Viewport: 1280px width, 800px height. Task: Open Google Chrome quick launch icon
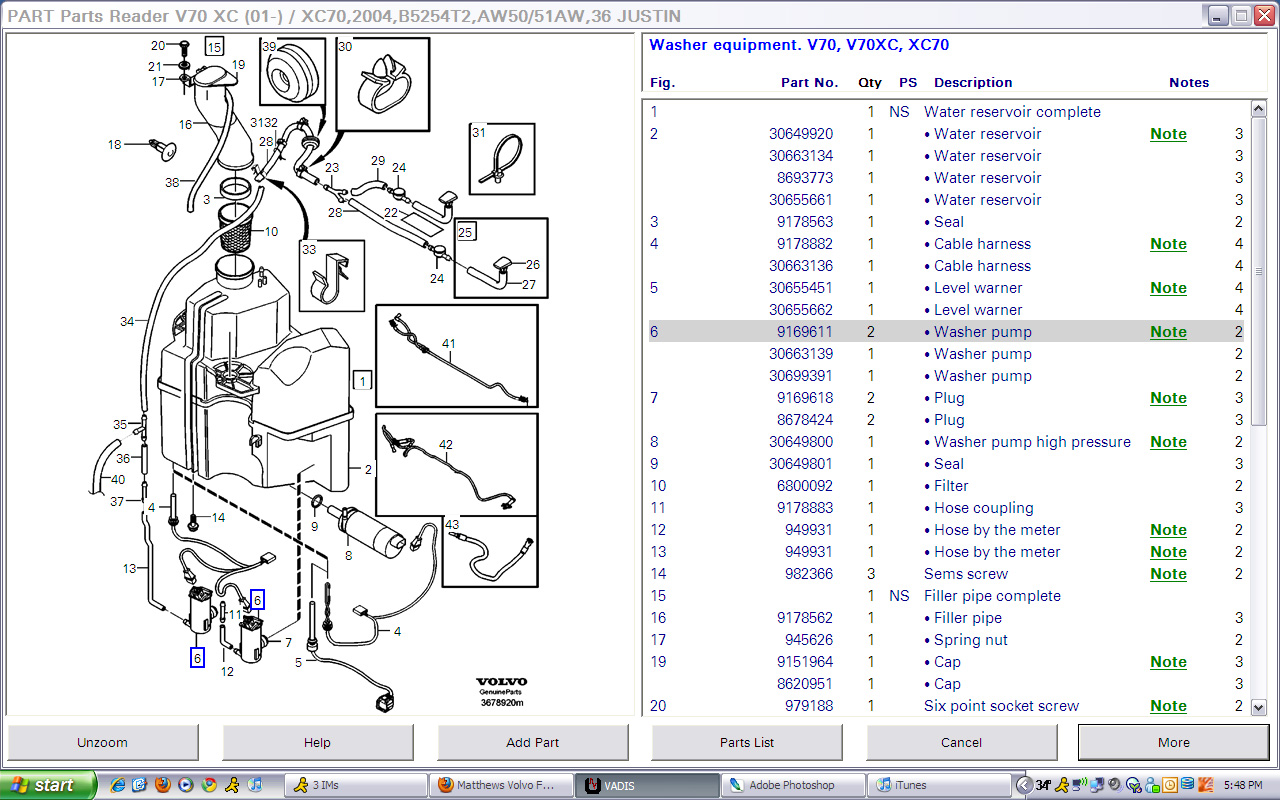click(209, 785)
